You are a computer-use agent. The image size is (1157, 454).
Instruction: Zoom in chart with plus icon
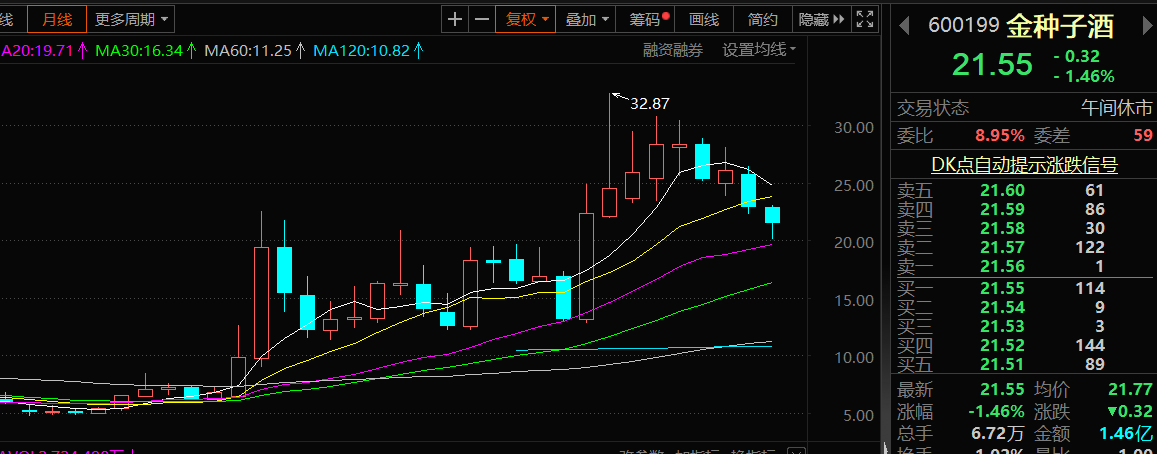click(x=456, y=19)
